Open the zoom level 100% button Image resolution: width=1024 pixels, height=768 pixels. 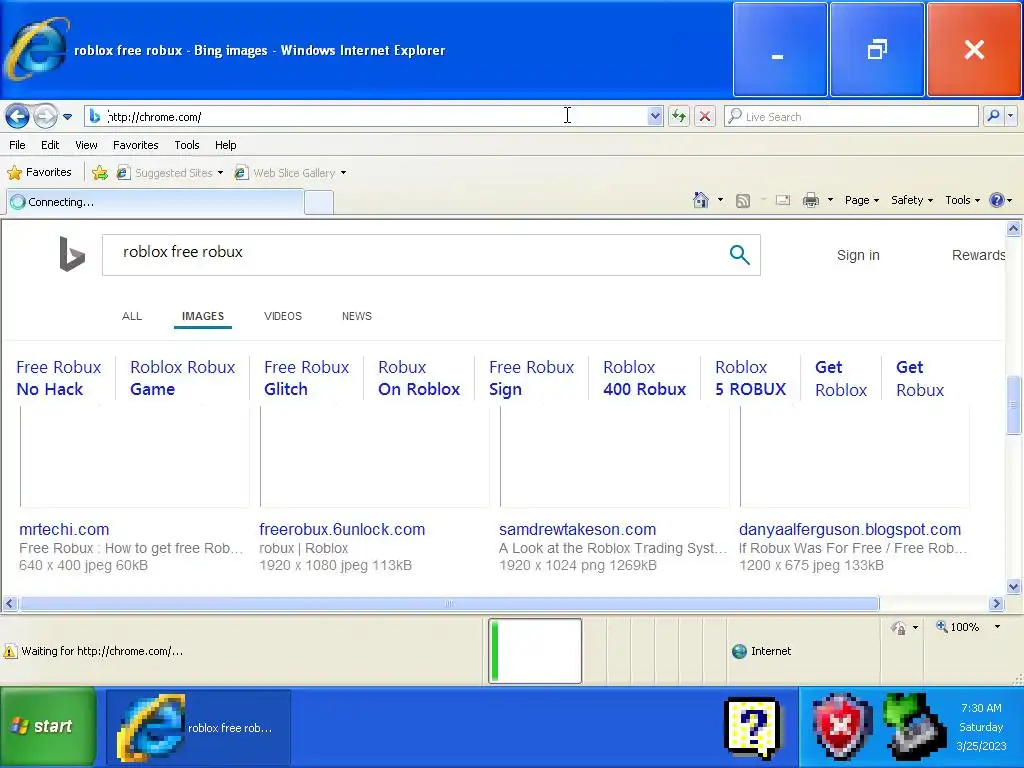tap(957, 627)
